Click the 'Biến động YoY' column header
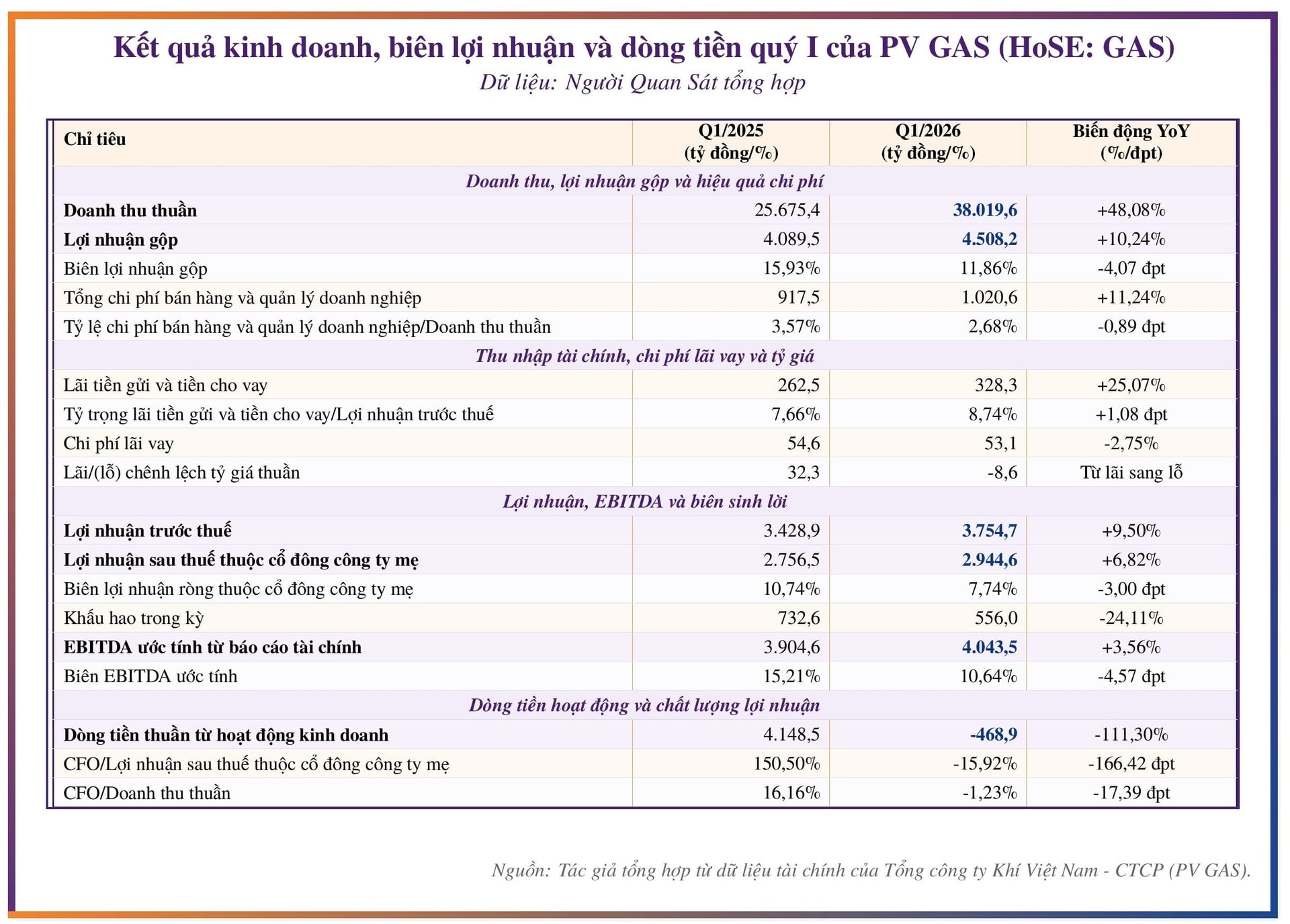 click(1131, 142)
